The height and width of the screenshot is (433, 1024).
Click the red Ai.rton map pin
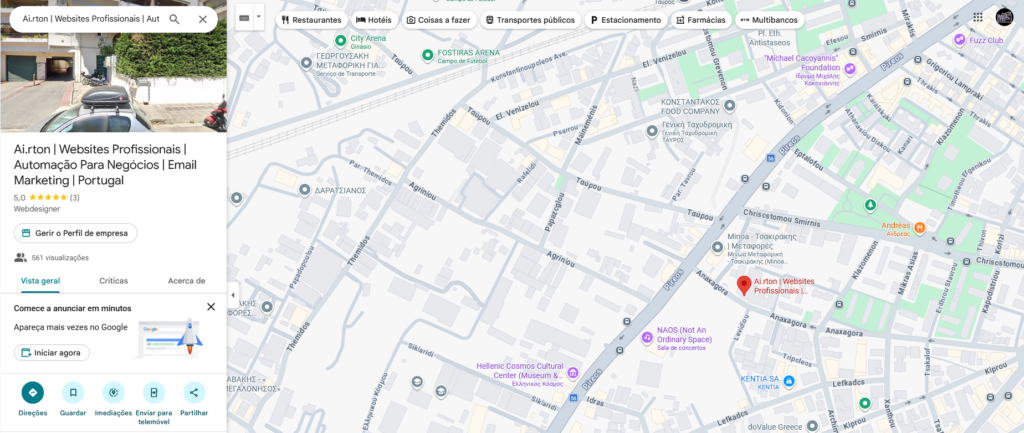[743, 285]
